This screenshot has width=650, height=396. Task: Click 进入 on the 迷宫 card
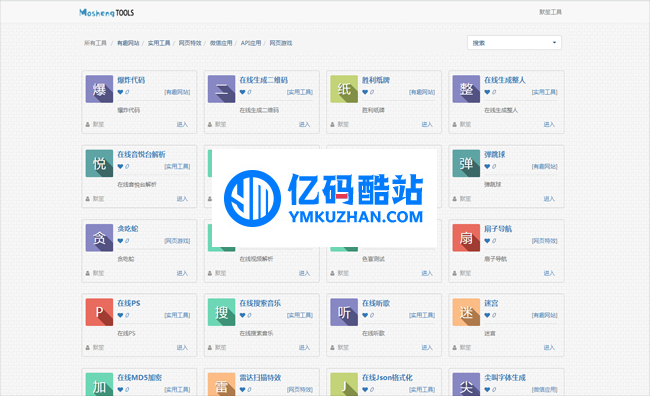pos(549,347)
